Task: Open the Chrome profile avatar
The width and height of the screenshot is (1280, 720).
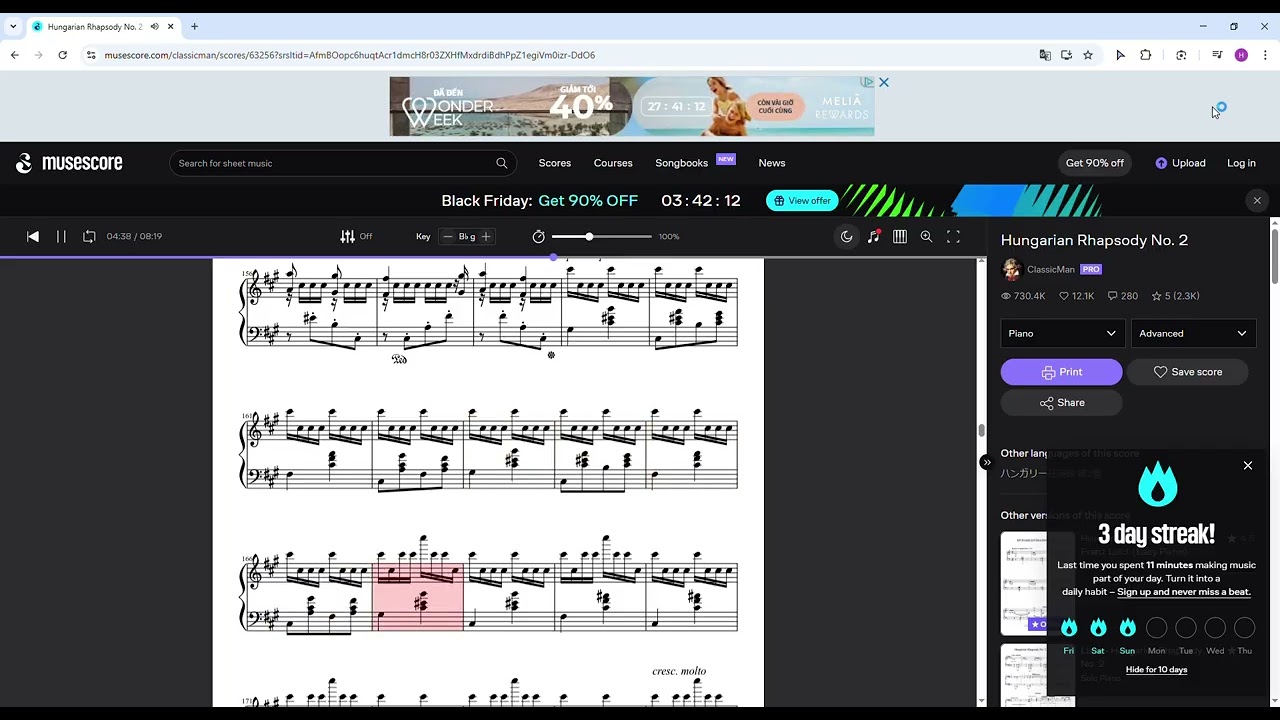Action: click(1241, 55)
